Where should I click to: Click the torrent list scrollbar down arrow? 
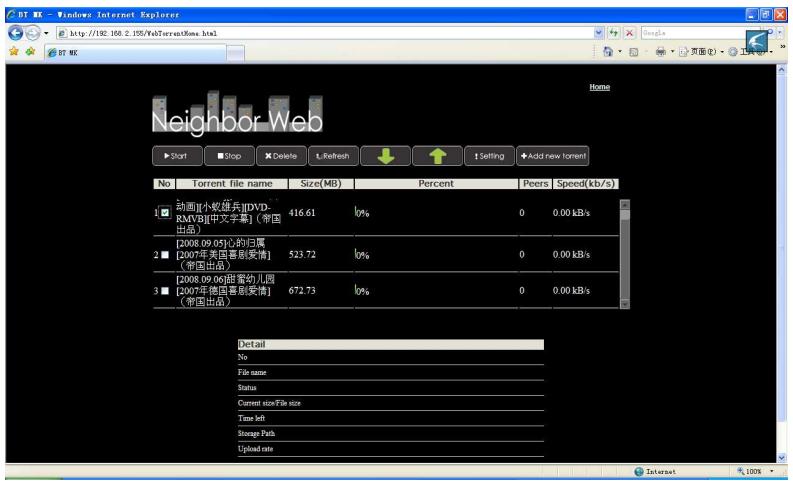625,304
